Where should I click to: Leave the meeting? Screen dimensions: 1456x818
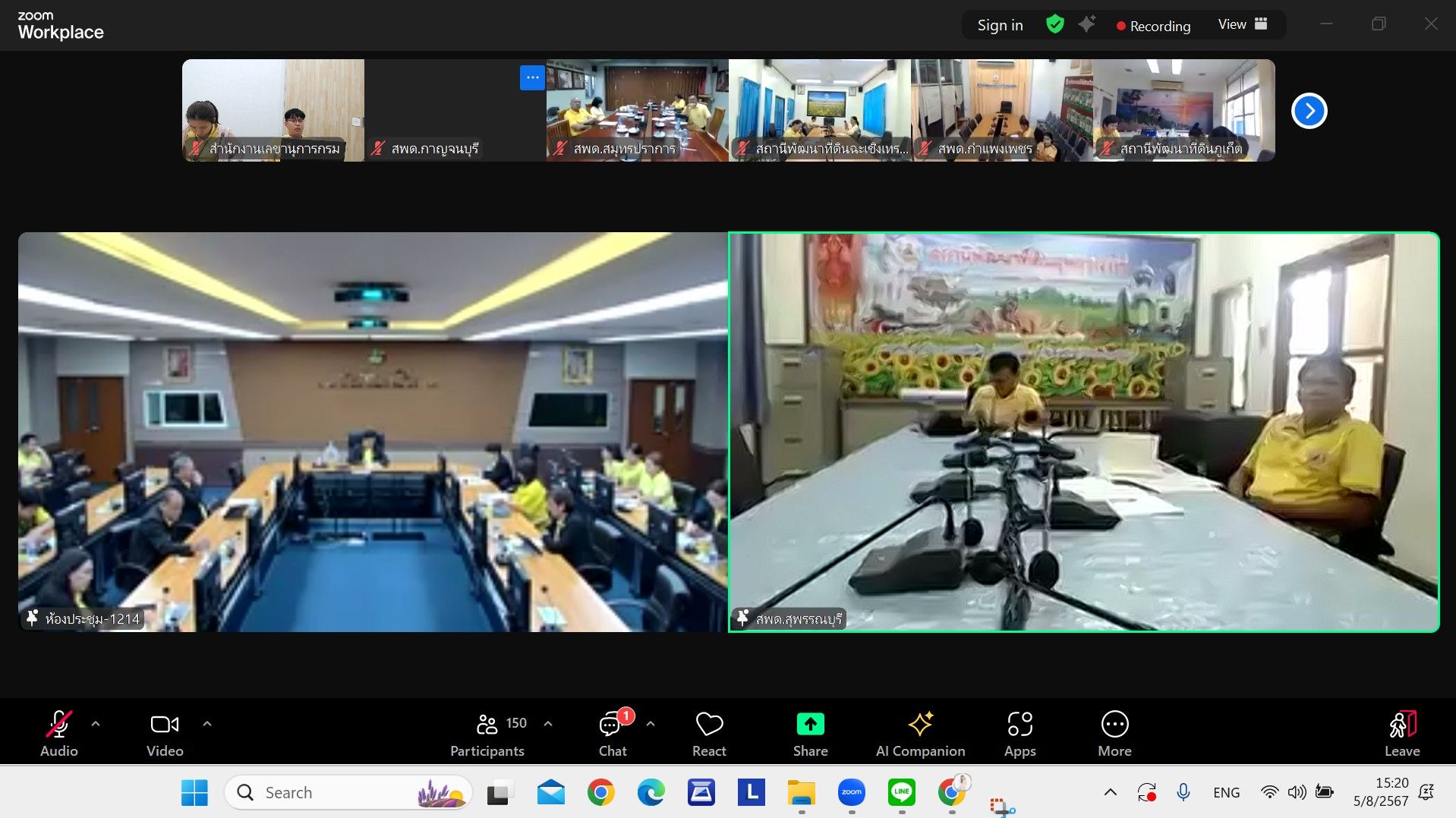[x=1401, y=732]
